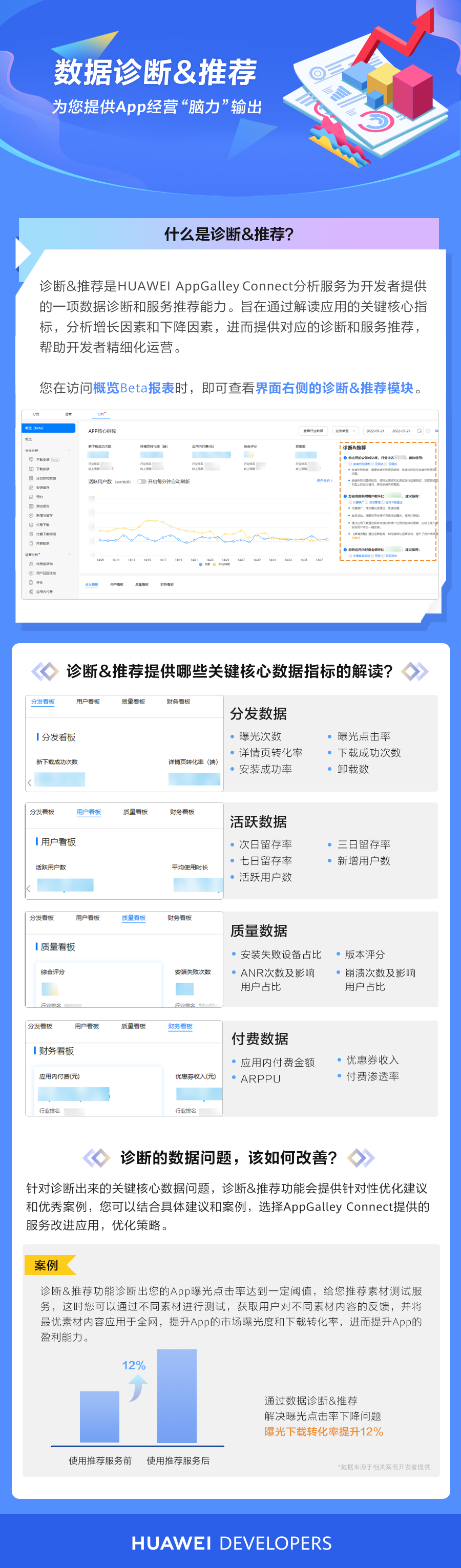Open 财务看板 tab under the line chart
Image resolution: width=461 pixels, height=1568 pixels.
click(x=167, y=585)
